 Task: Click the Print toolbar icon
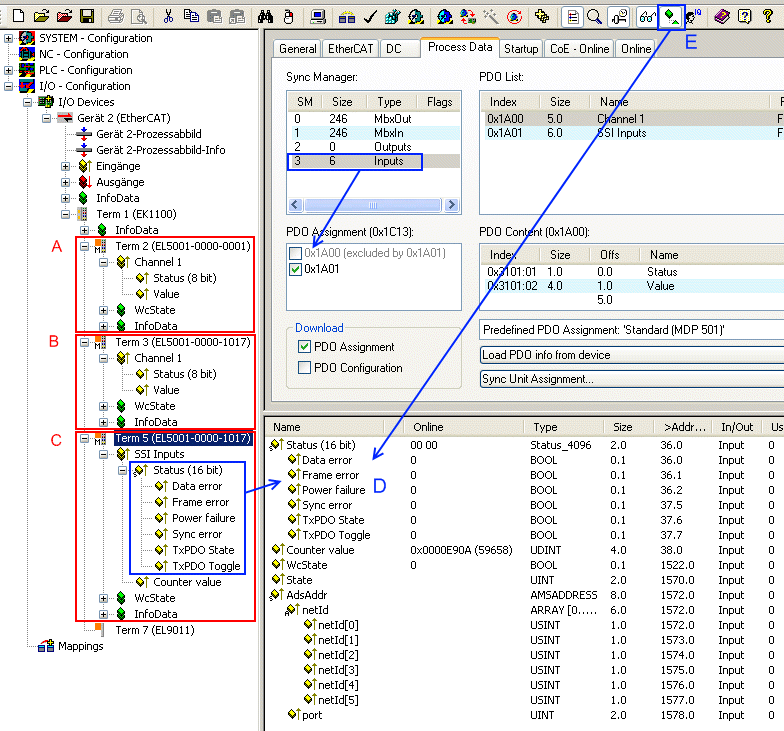(x=116, y=18)
